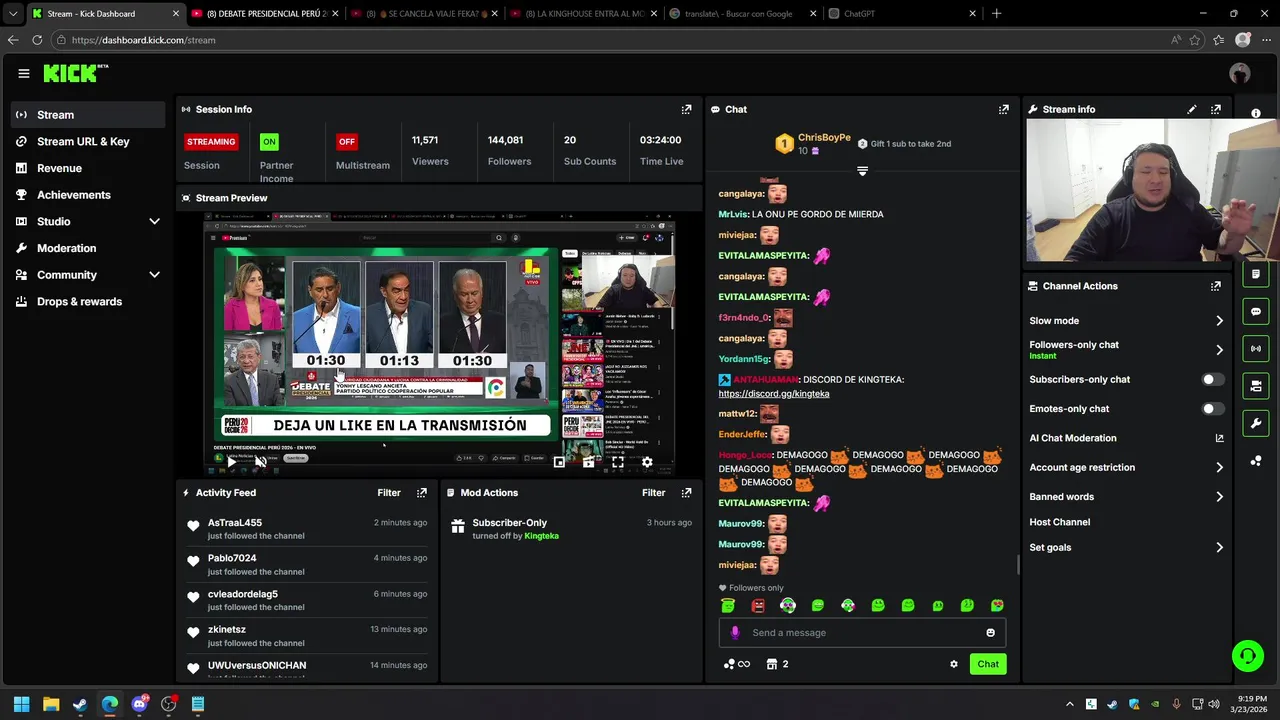Select the red angry emote in quick bar

(x=758, y=605)
